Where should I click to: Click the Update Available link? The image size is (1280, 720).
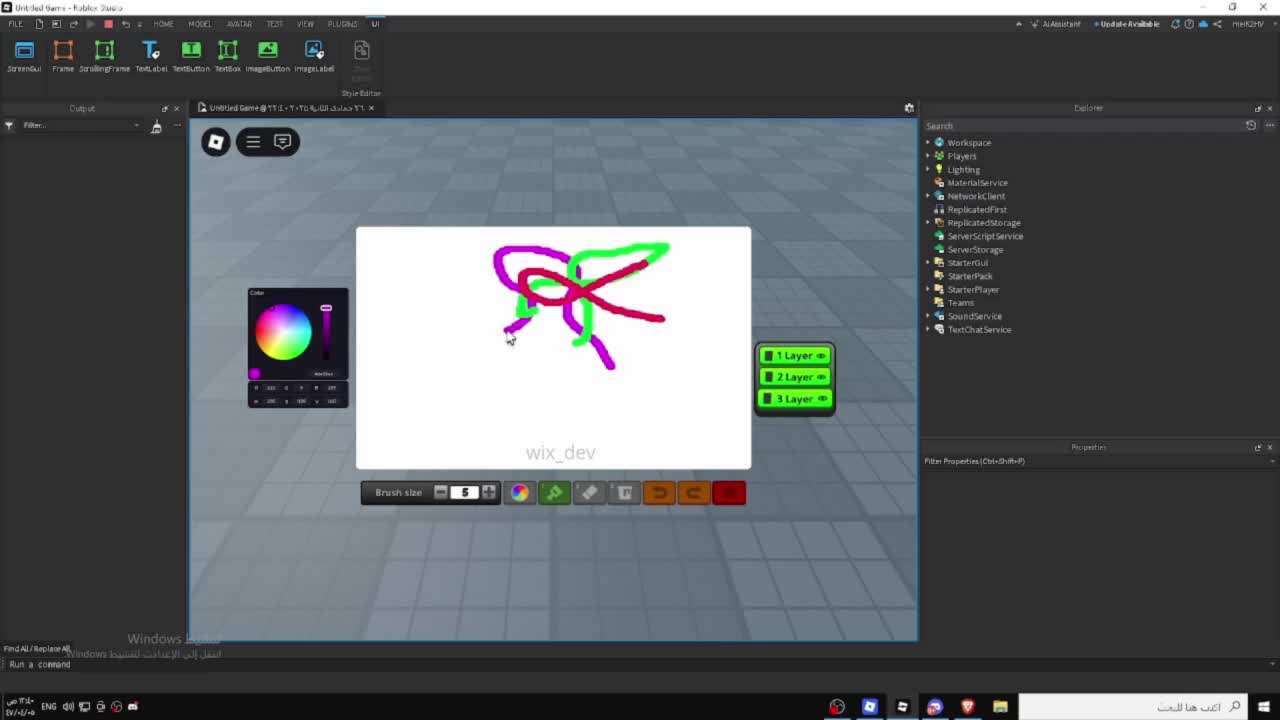pyautogui.click(x=1129, y=24)
